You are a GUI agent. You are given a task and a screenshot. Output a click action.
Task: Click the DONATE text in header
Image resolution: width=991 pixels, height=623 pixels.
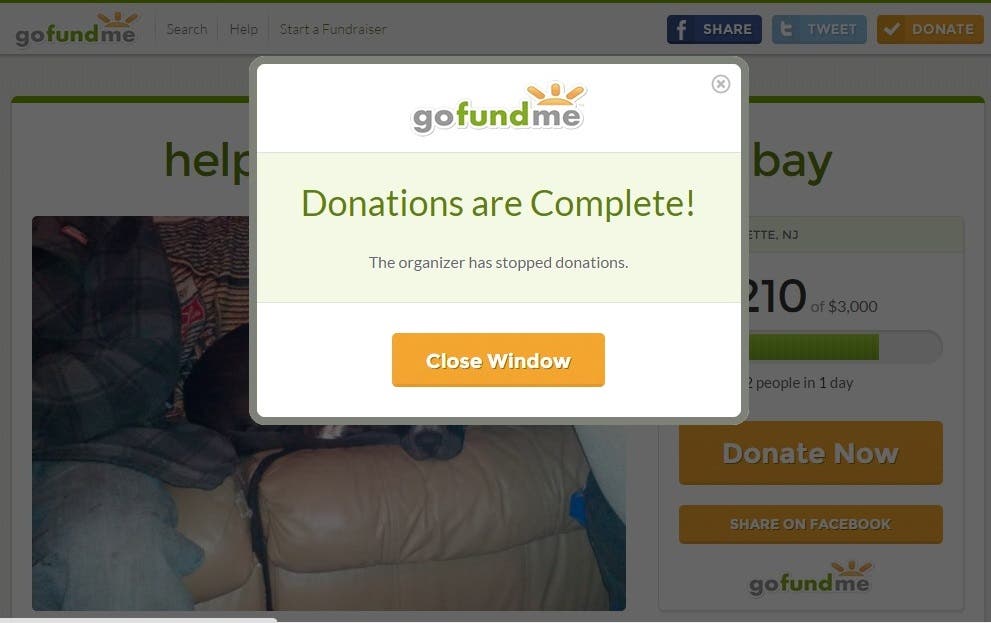(942, 30)
